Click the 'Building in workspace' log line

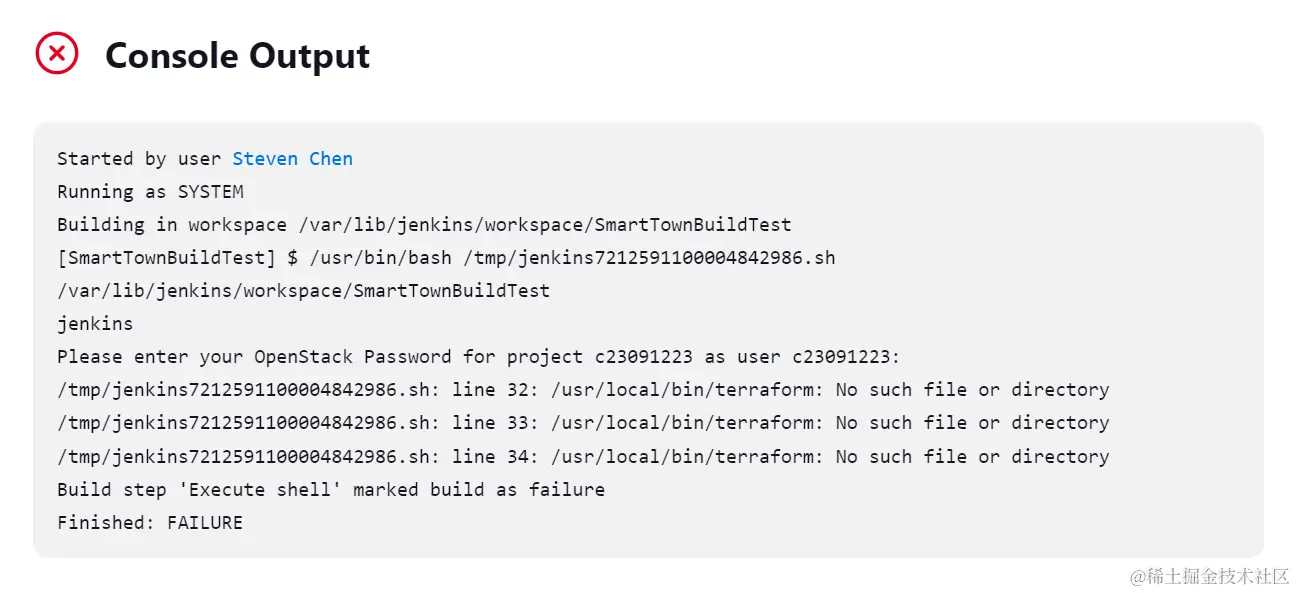click(x=424, y=225)
